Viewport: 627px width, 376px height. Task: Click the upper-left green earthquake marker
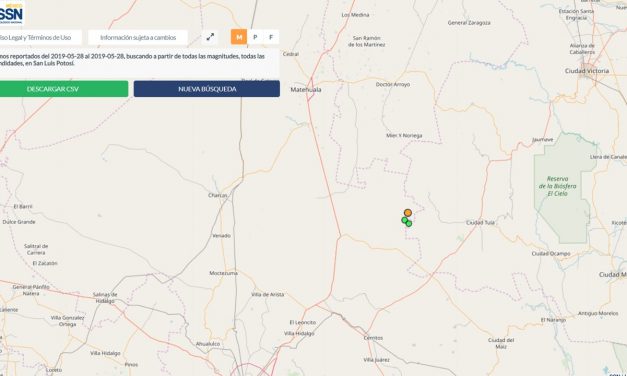point(405,220)
